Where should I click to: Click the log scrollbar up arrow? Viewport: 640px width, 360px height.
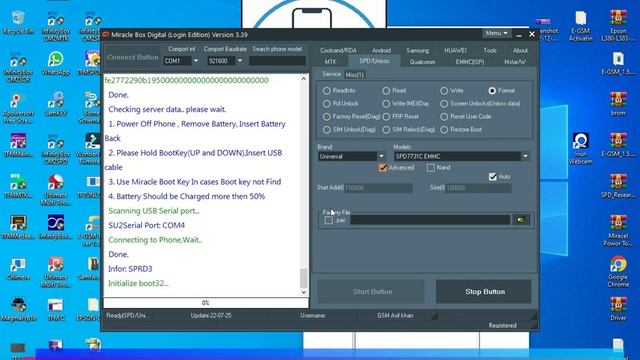click(303, 78)
